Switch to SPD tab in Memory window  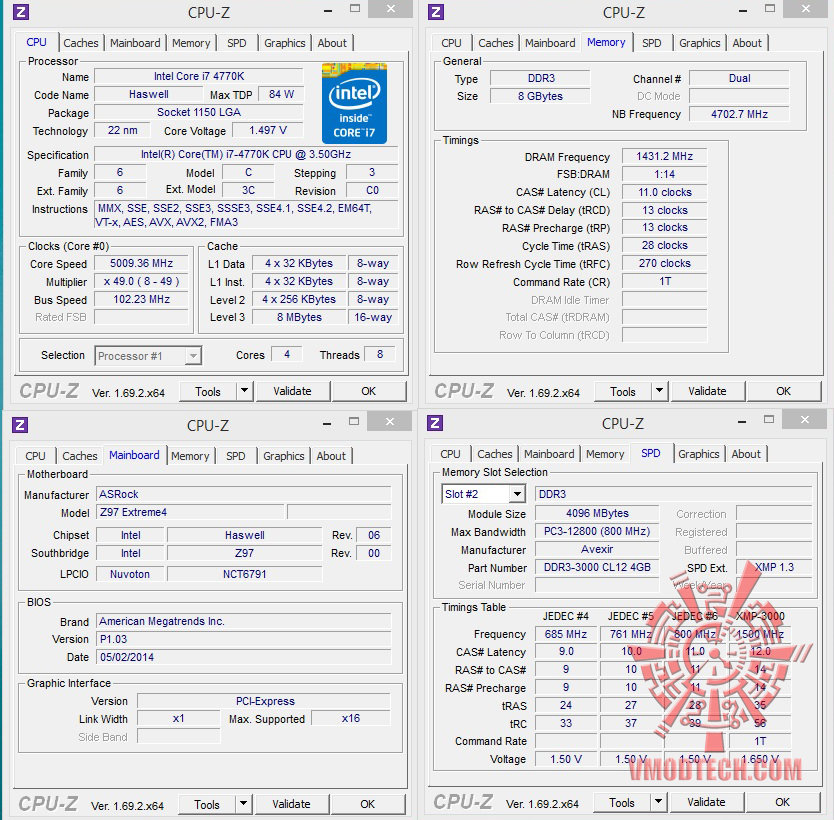pos(652,43)
